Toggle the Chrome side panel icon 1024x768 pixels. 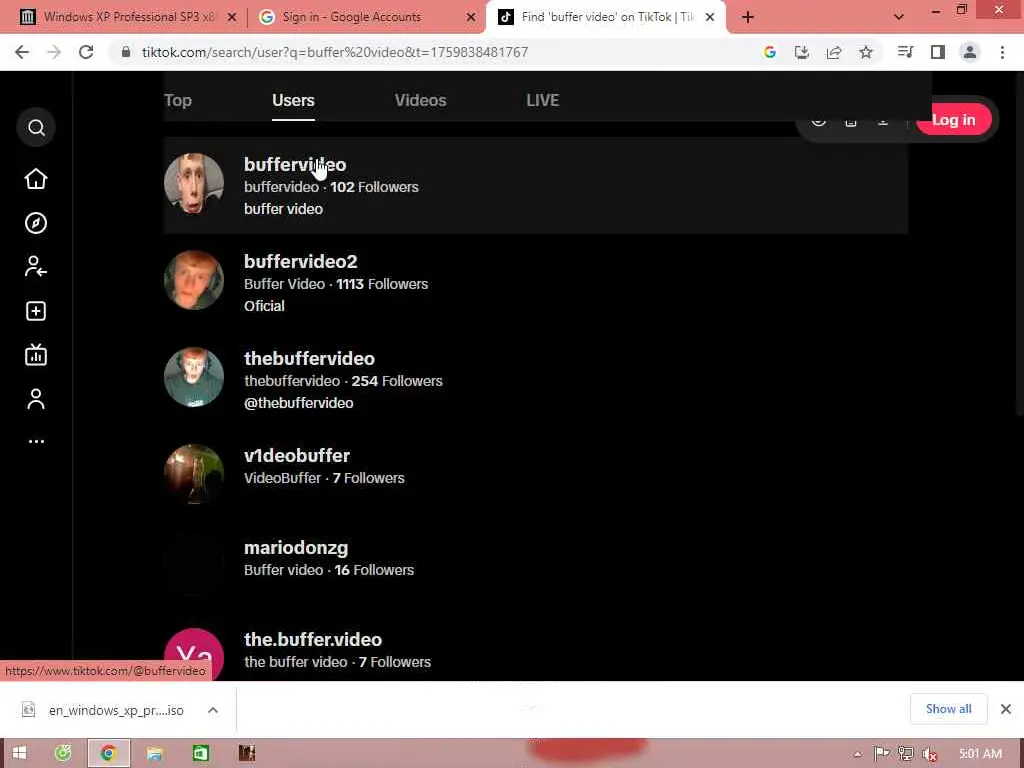pos(937,52)
